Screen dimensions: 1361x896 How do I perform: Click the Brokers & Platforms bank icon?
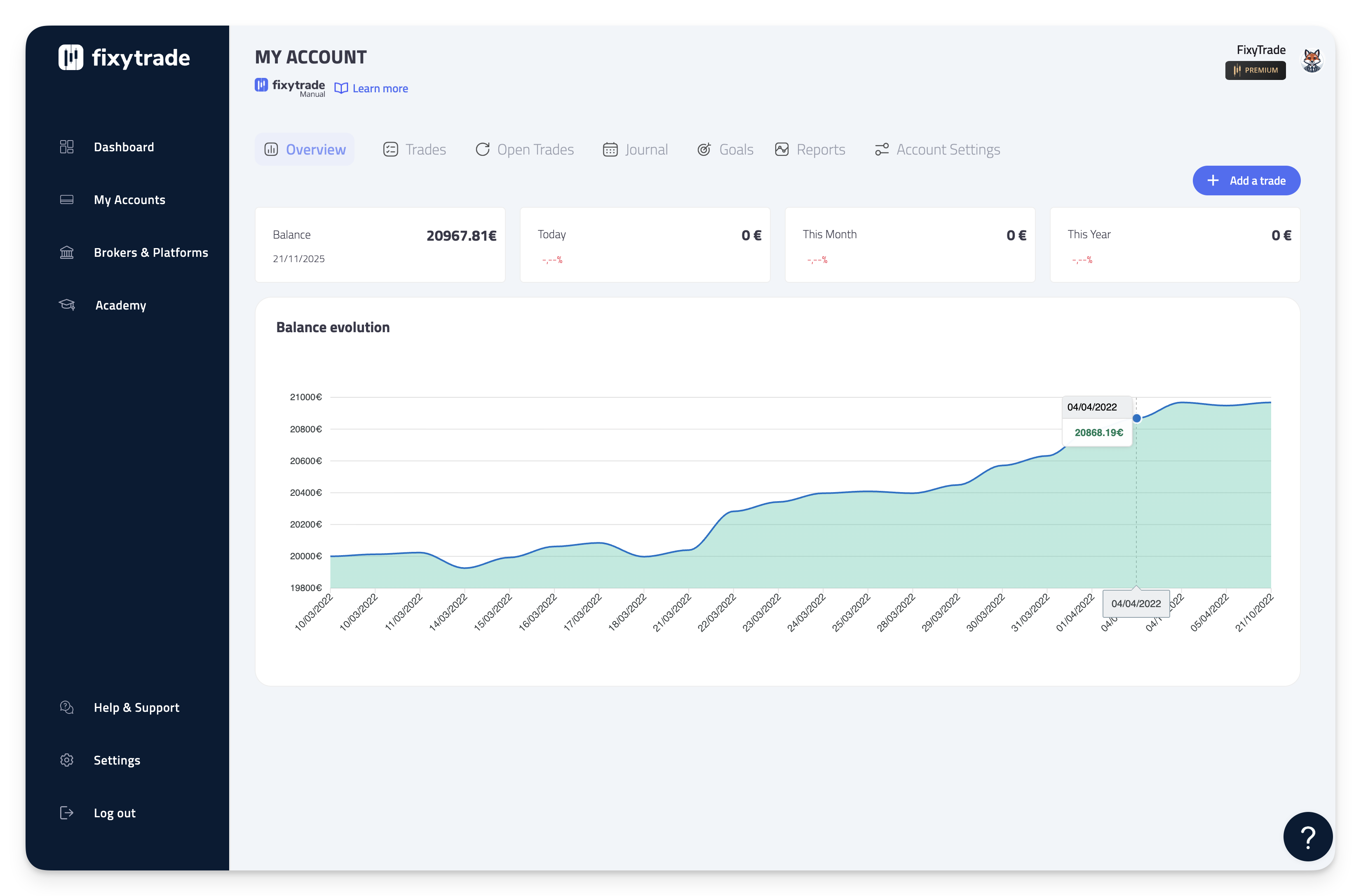(67, 252)
